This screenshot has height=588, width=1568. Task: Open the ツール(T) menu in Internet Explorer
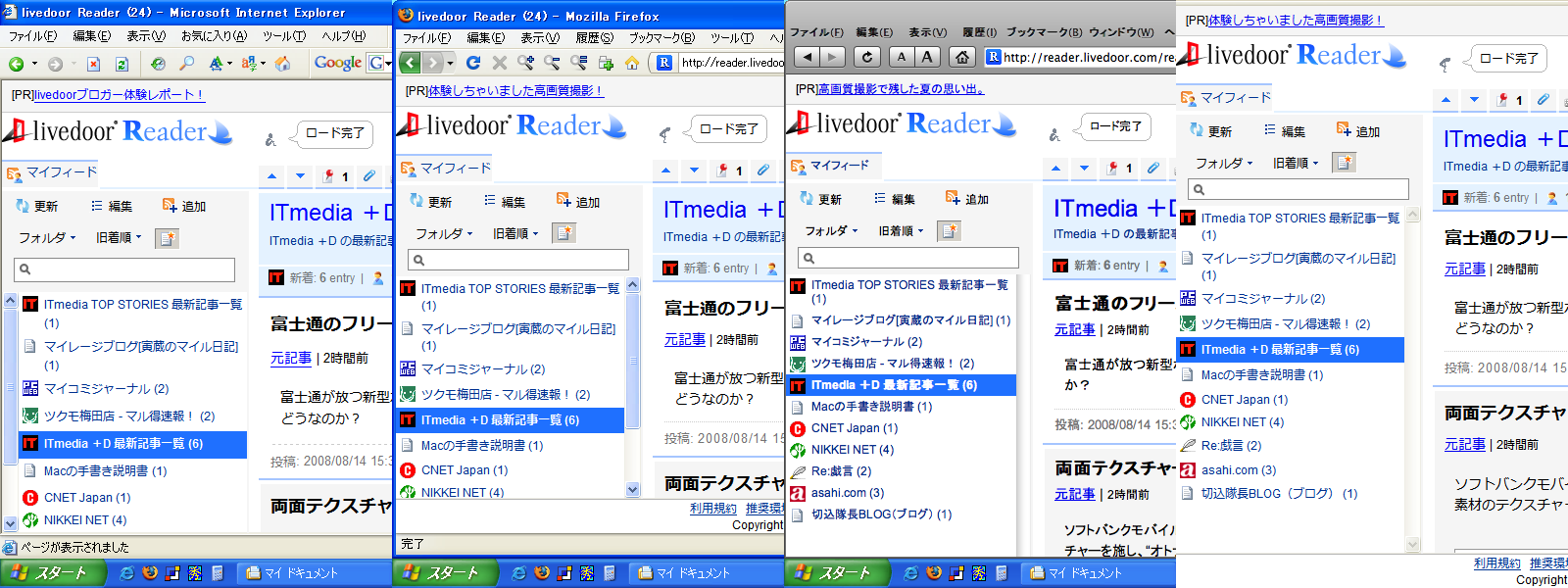(x=284, y=36)
